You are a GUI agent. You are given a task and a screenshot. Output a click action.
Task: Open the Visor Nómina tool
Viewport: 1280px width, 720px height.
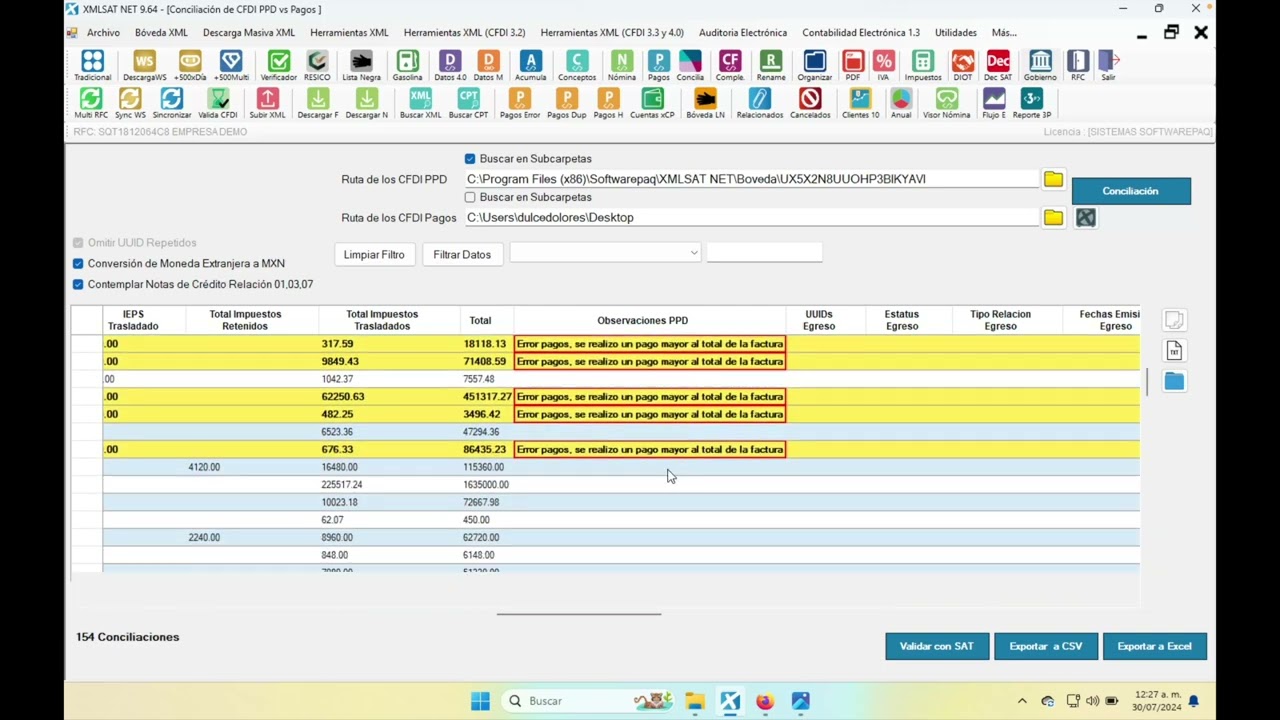[x=946, y=104]
